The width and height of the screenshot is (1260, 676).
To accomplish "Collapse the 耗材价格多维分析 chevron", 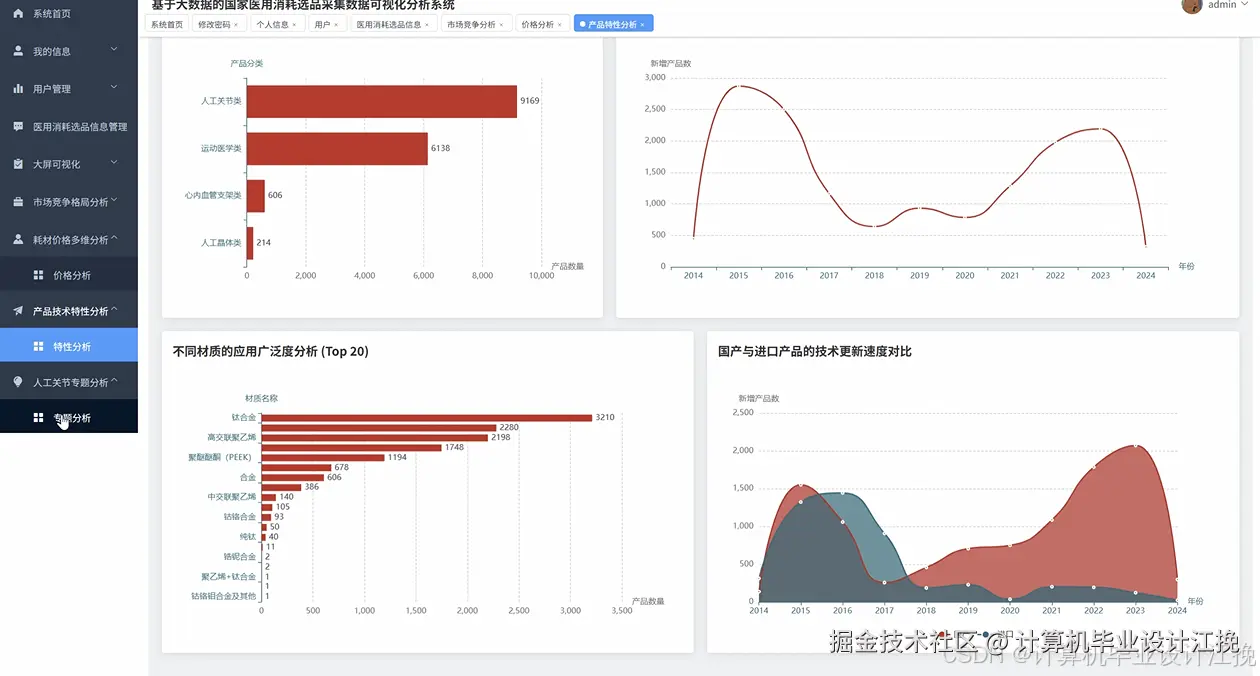I will pos(114,239).
